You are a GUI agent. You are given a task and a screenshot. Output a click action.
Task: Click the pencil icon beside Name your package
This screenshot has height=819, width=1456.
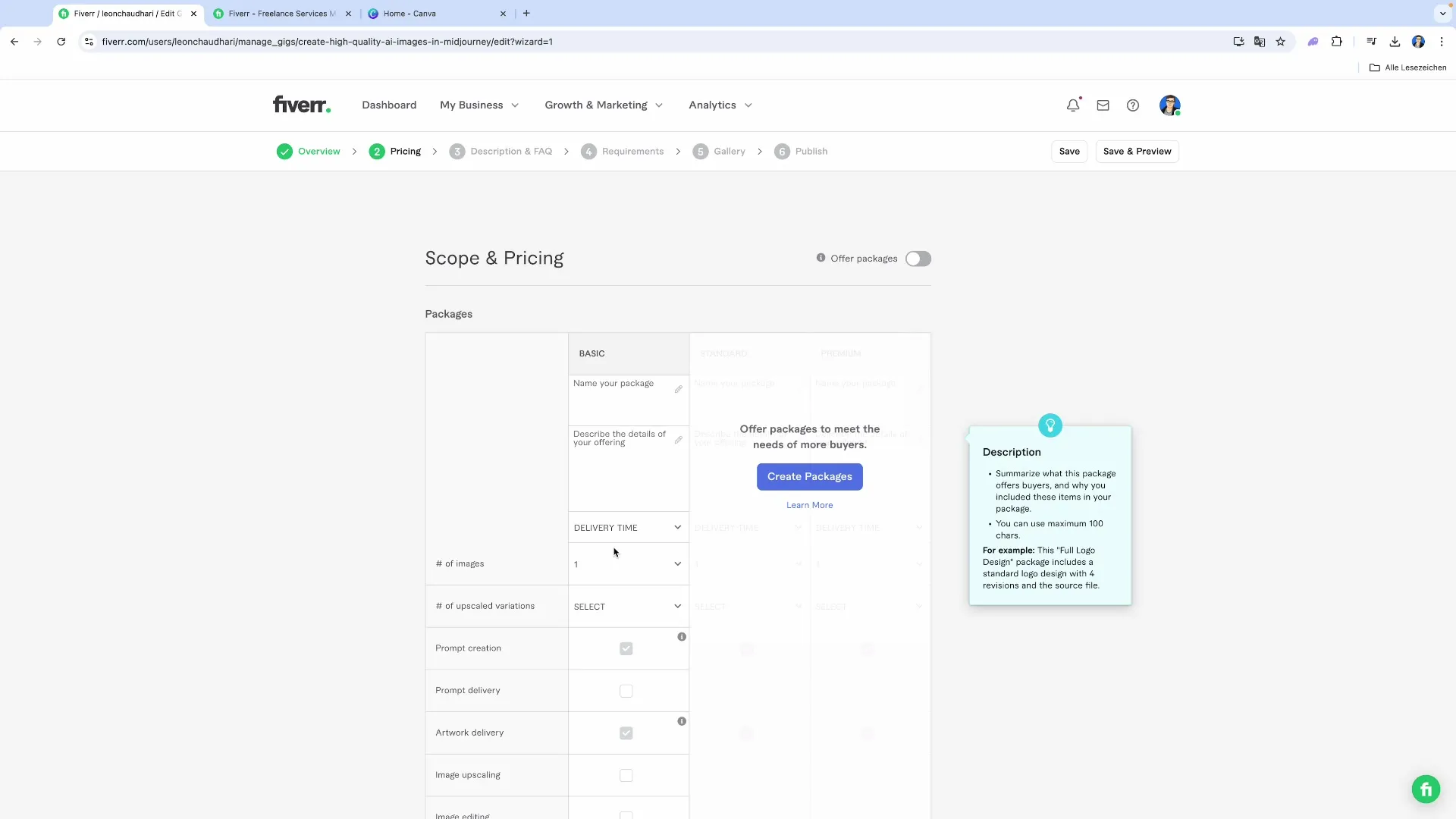pyautogui.click(x=679, y=389)
